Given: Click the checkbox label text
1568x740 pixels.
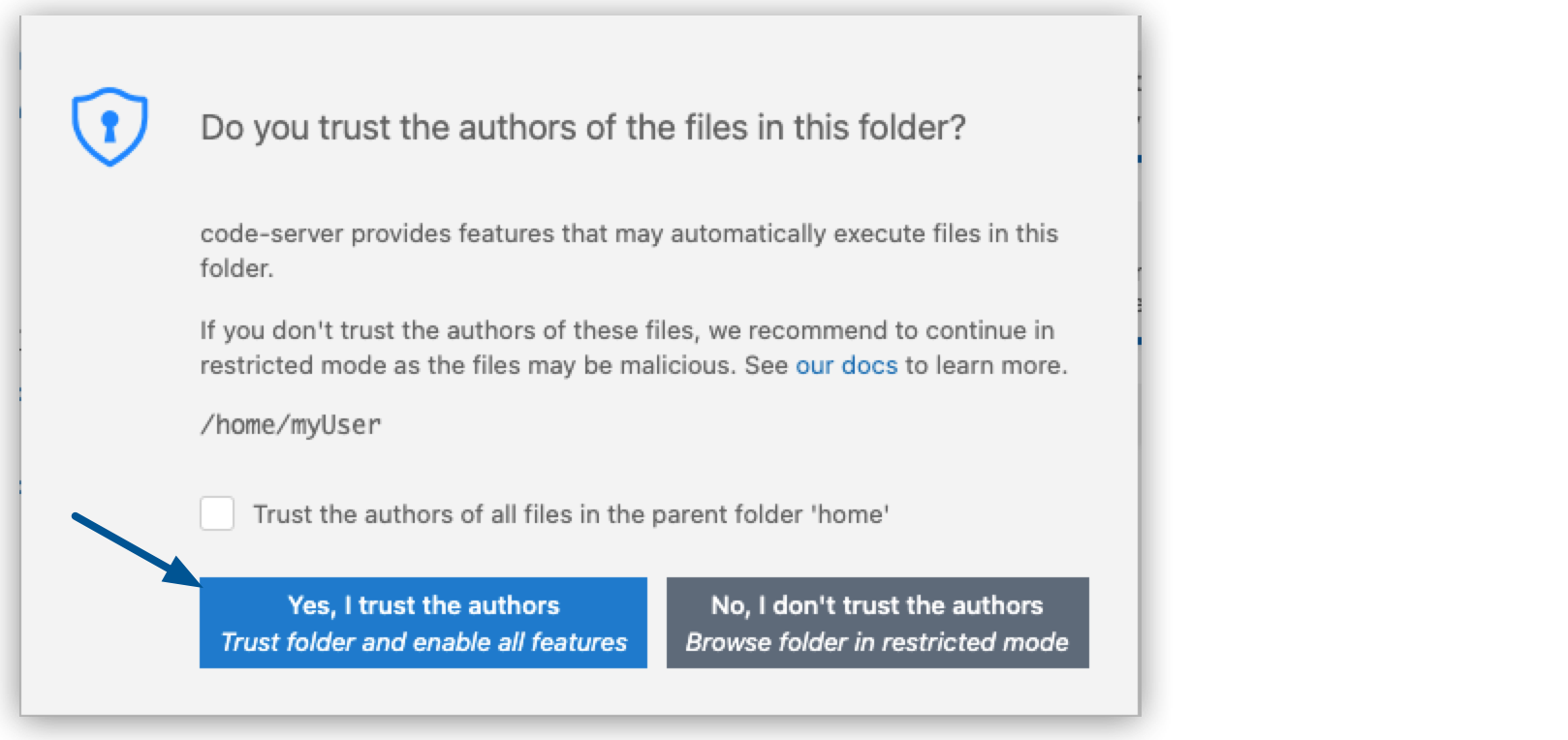Looking at the screenshot, I should (x=570, y=514).
